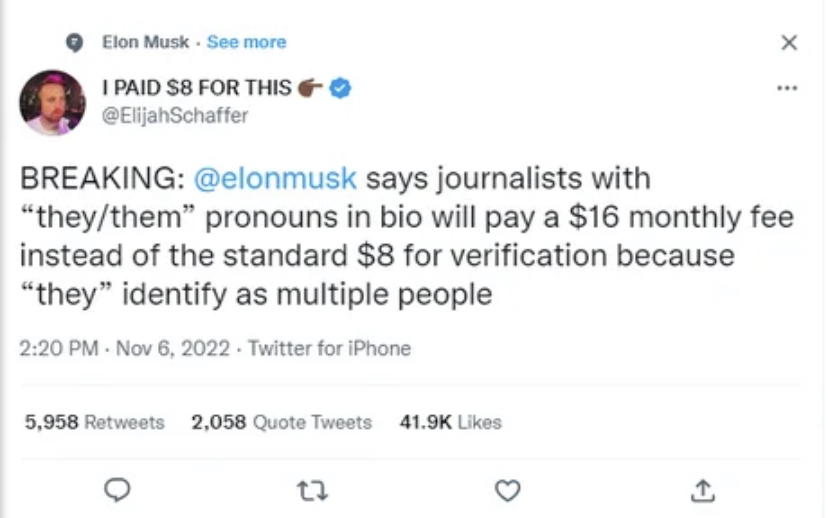Open the @elonmusk mention link
This screenshot has width=828, height=518.
pos(273,179)
